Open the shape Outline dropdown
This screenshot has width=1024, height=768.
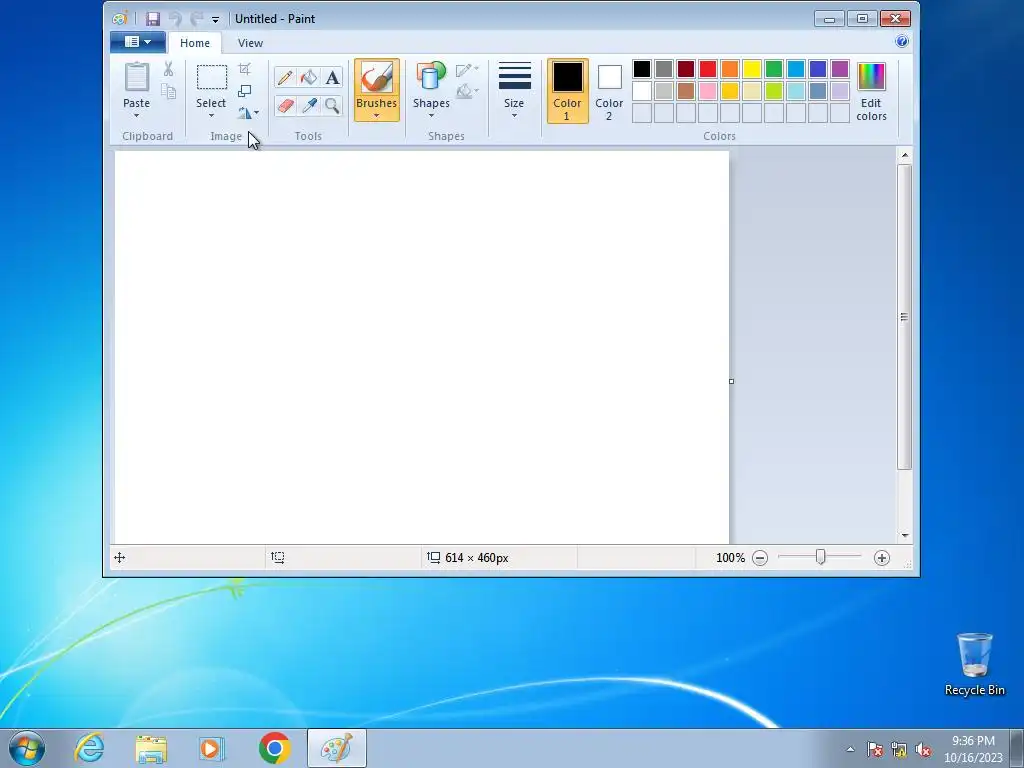pos(468,69)
